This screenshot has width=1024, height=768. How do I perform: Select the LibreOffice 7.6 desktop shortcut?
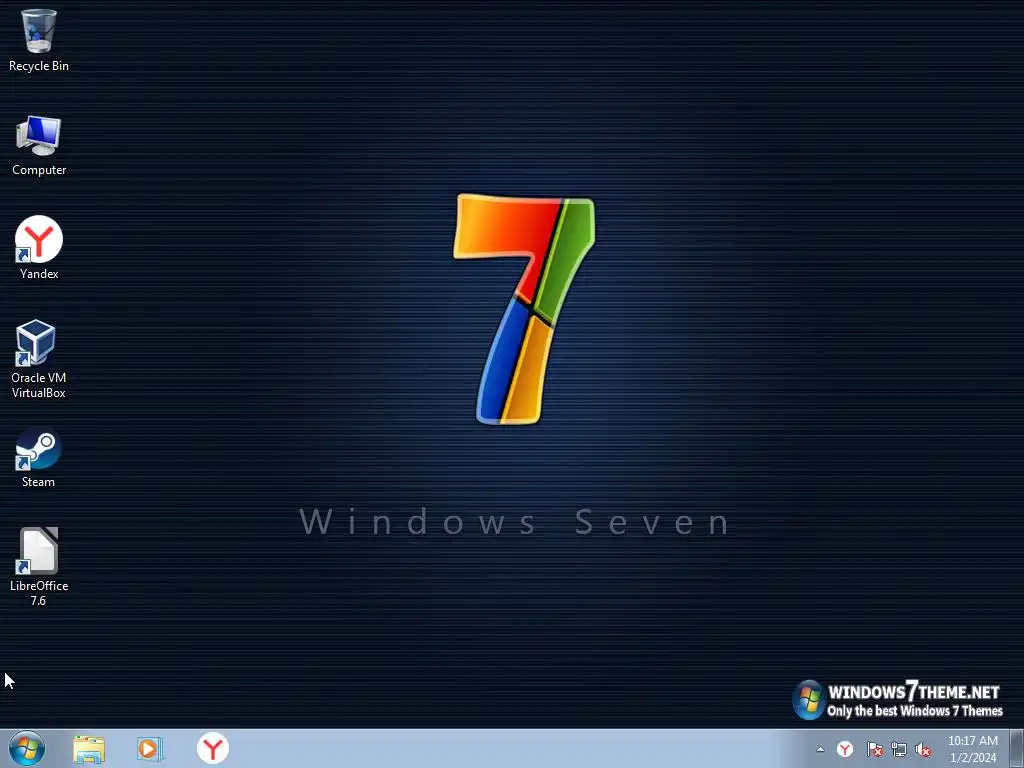click(39, 567)
